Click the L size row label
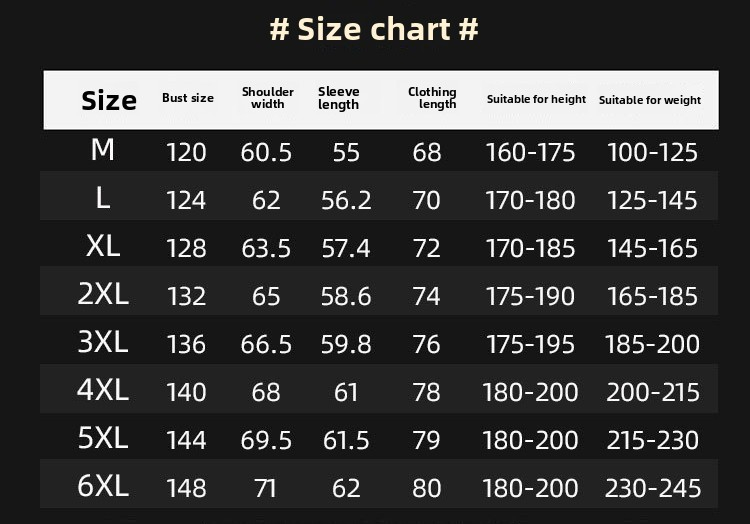Image resolution: width=750 pixels, height=524 pixels. click(x=103, y=198)
